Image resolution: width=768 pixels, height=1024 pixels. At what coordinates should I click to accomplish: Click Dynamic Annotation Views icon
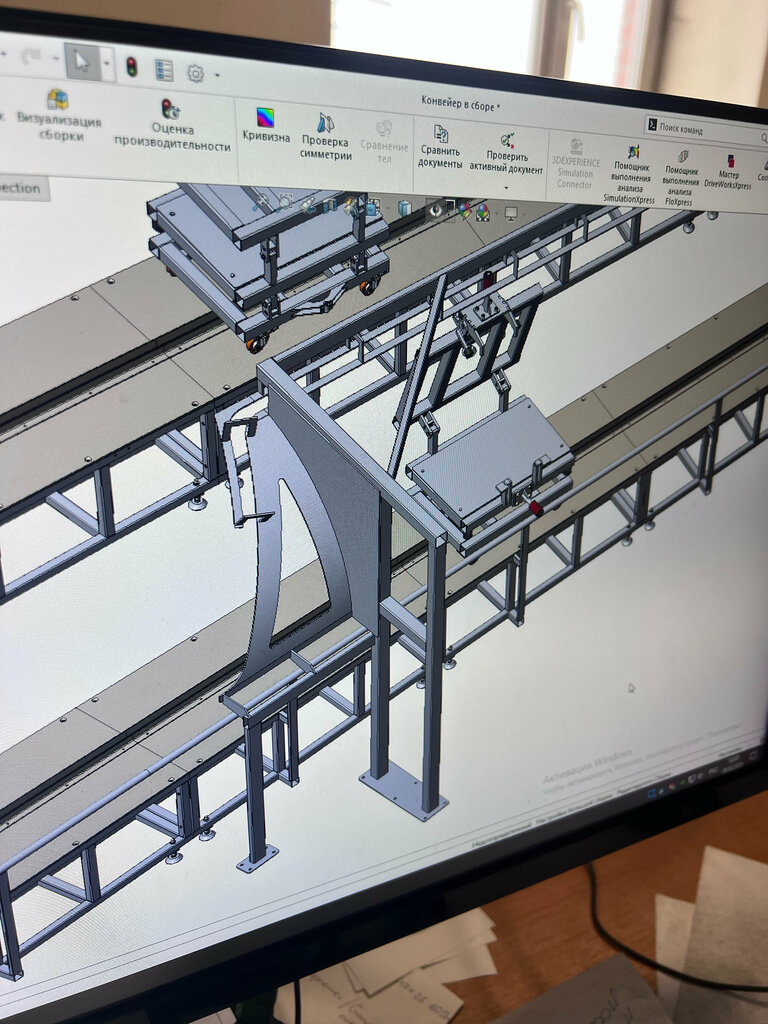coord(351,206)
